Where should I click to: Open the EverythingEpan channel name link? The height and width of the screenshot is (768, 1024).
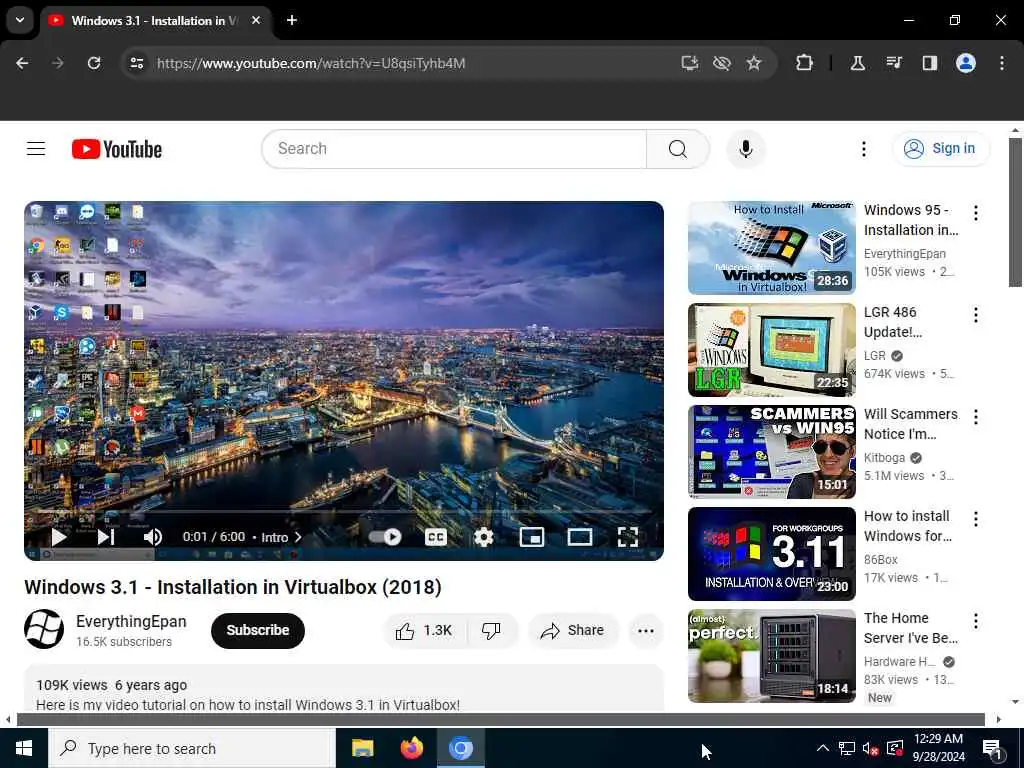131,621
